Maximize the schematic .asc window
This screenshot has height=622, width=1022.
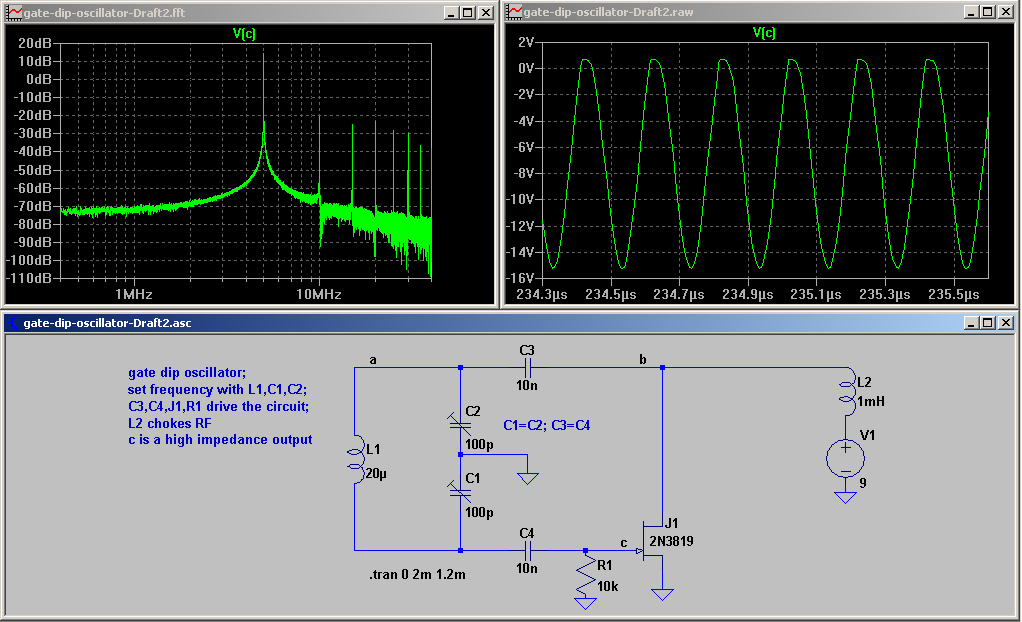click(x=988, y=323)
